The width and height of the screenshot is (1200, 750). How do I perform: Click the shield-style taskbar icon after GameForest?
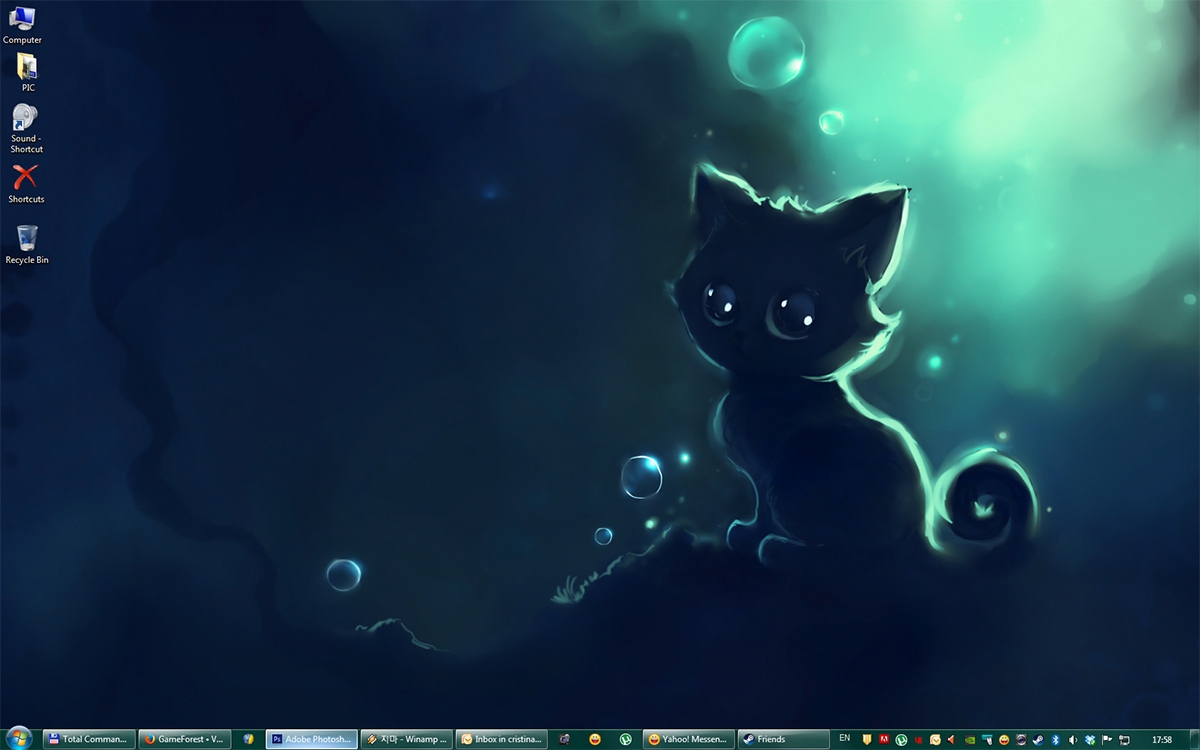tap(249, 739)
